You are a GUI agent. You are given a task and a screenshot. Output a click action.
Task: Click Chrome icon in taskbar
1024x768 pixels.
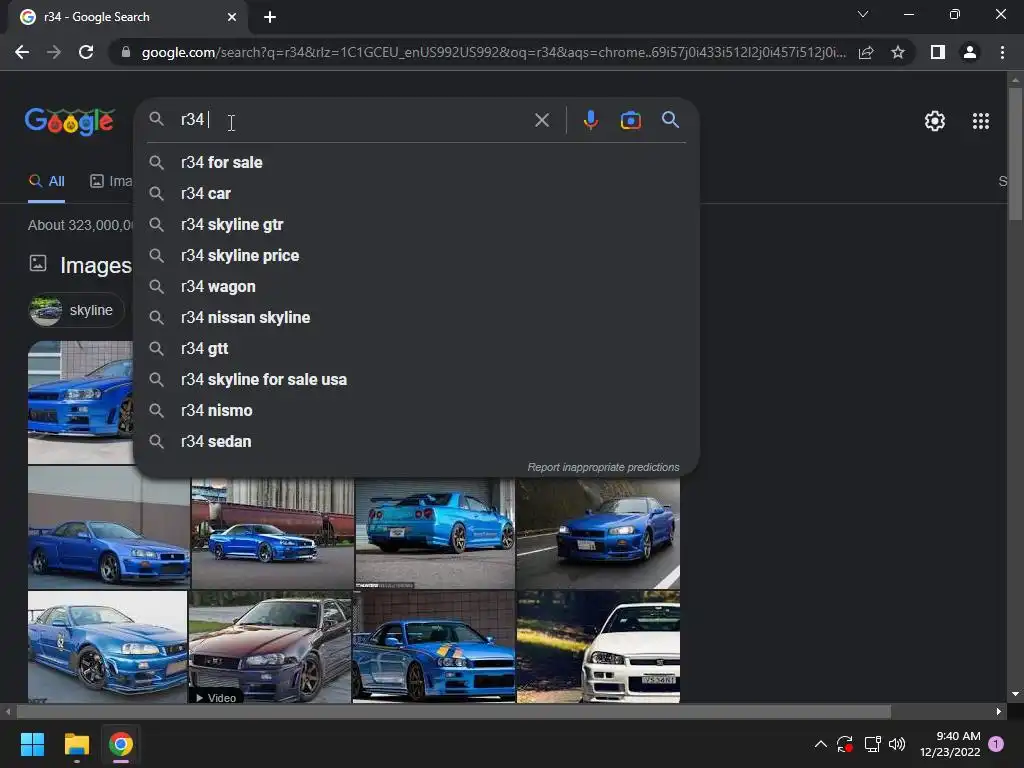point(121,744)
